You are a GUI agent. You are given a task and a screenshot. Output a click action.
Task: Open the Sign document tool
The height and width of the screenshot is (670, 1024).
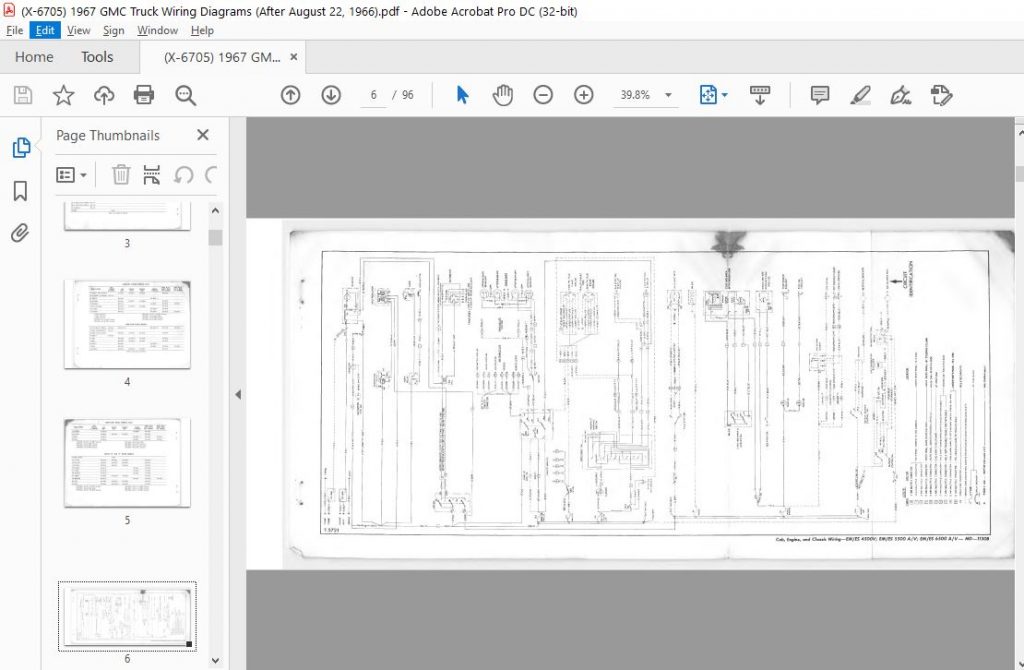(x=901, y=95)
